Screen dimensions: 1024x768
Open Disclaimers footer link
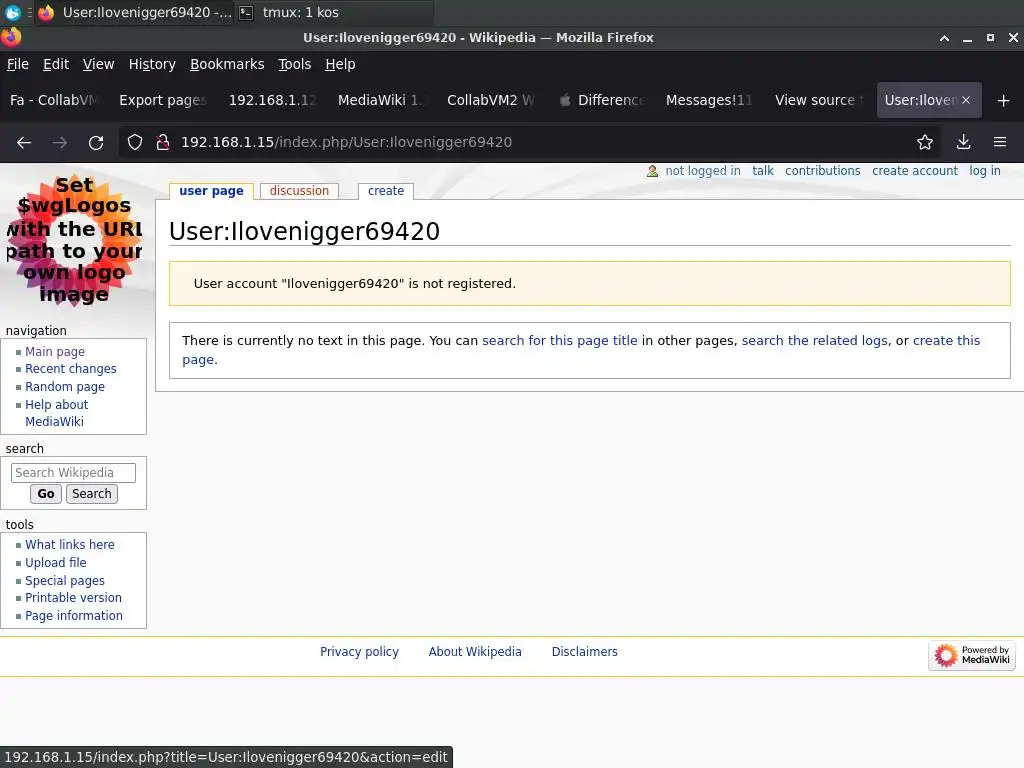(584, 652)
